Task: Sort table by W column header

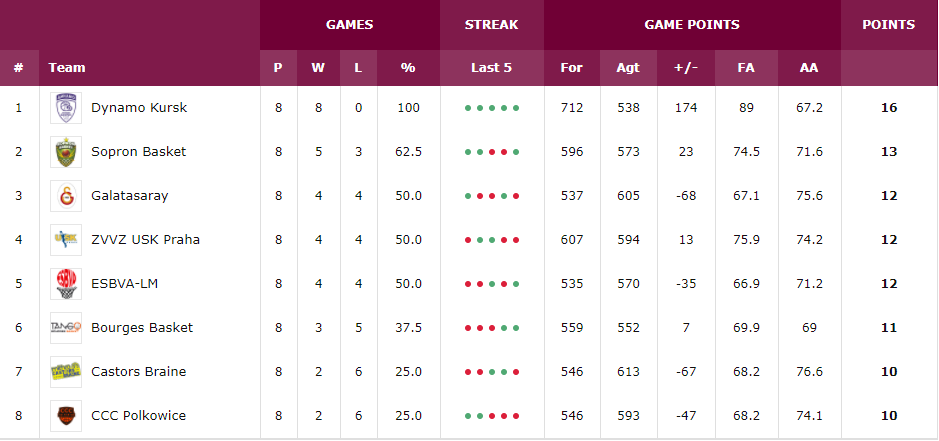Action: coord(318,68)
